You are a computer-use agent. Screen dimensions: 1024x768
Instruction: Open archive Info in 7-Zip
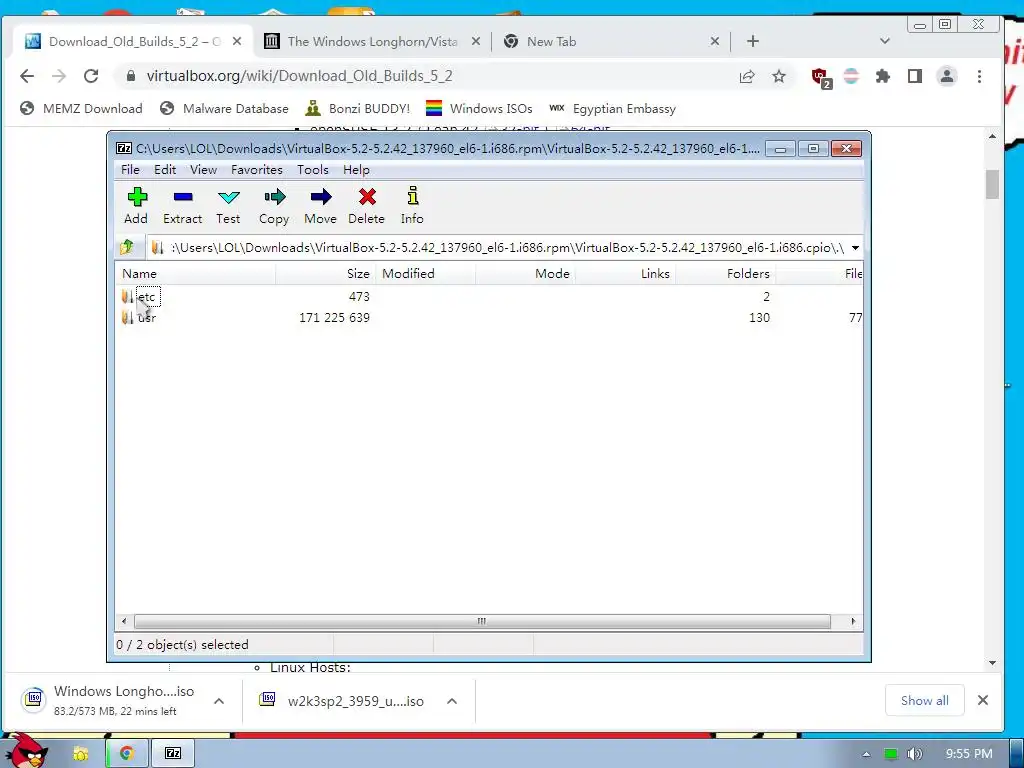(x=412, y=206)
